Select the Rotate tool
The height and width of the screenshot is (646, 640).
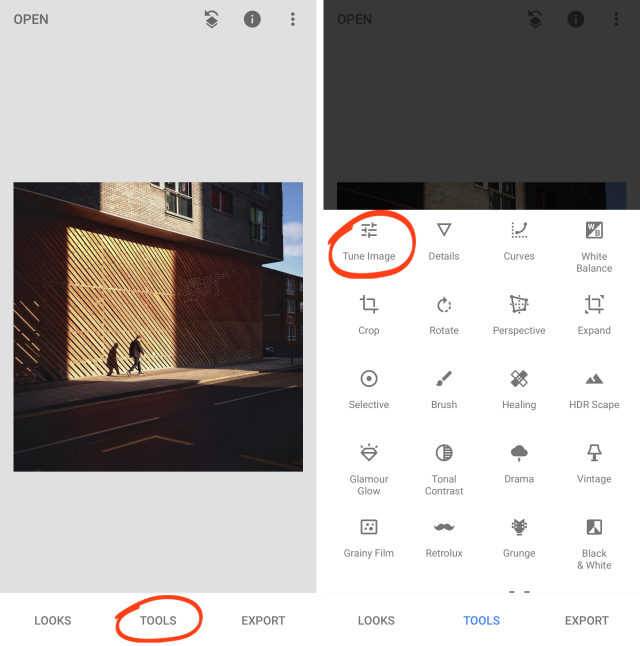444,316
